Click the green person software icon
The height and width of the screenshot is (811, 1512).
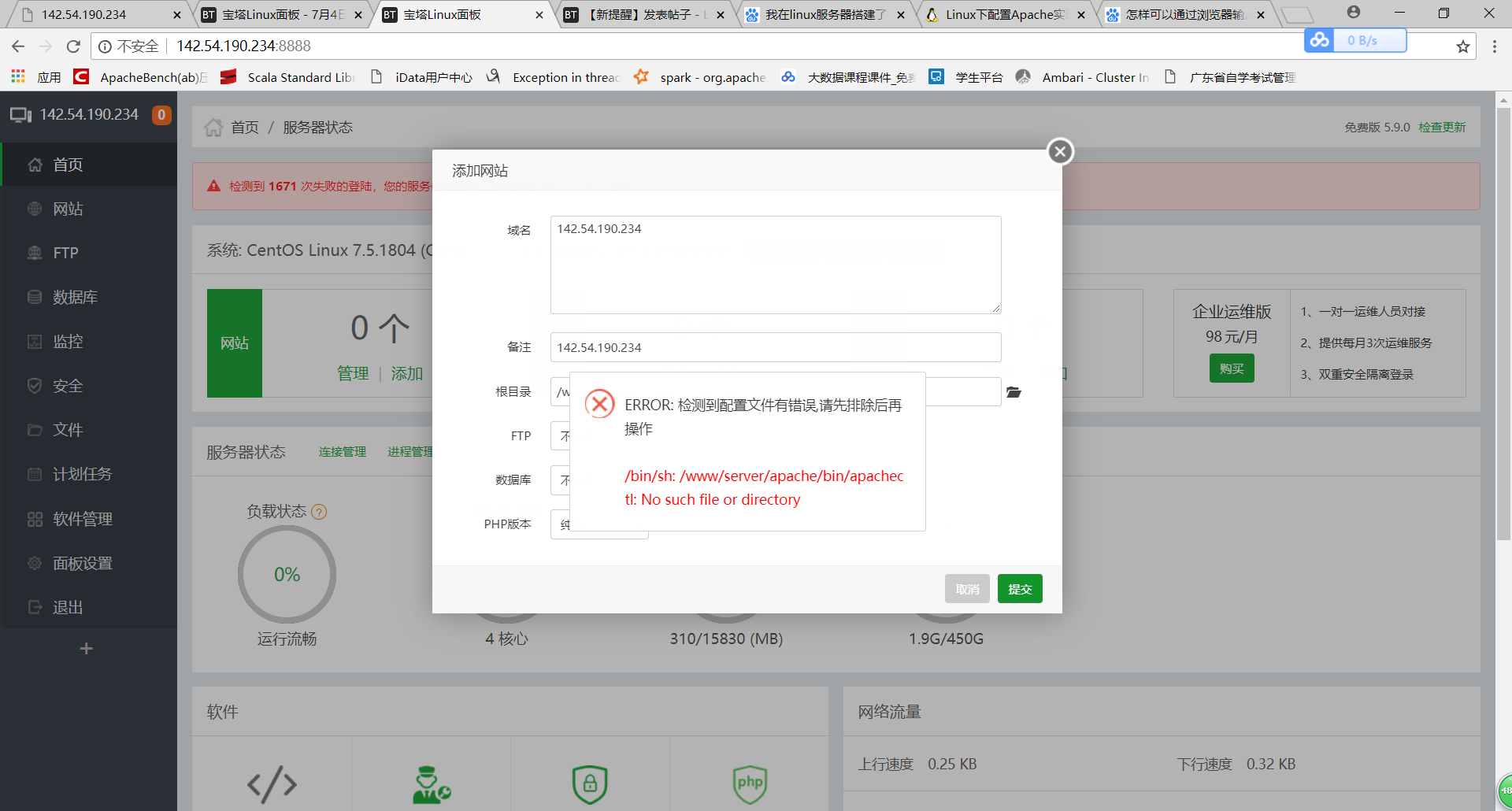431,784
